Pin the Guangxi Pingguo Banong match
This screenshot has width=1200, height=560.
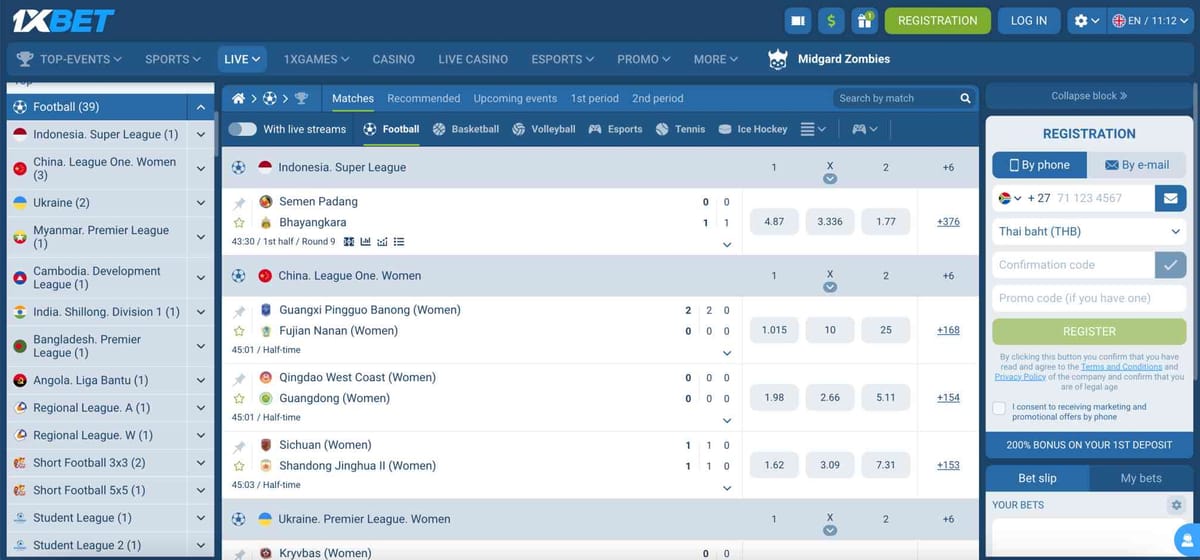pyautogui.click(x=239, y=310)
